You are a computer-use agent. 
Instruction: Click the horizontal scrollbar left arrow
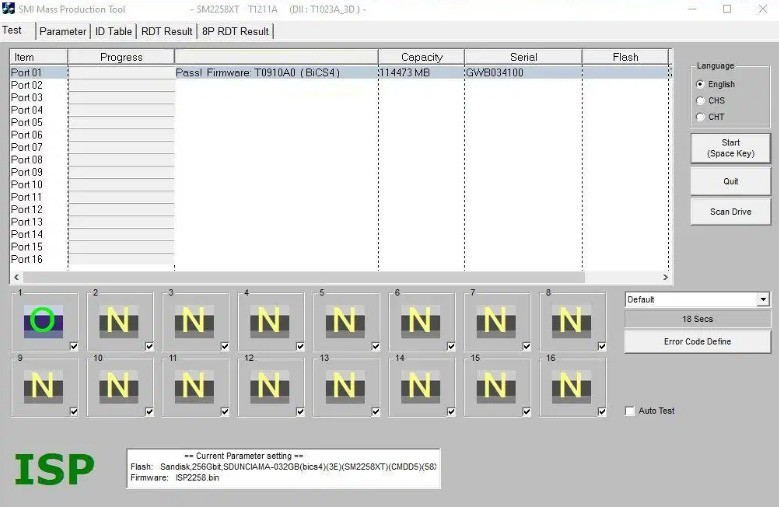(x=16, y=277)
